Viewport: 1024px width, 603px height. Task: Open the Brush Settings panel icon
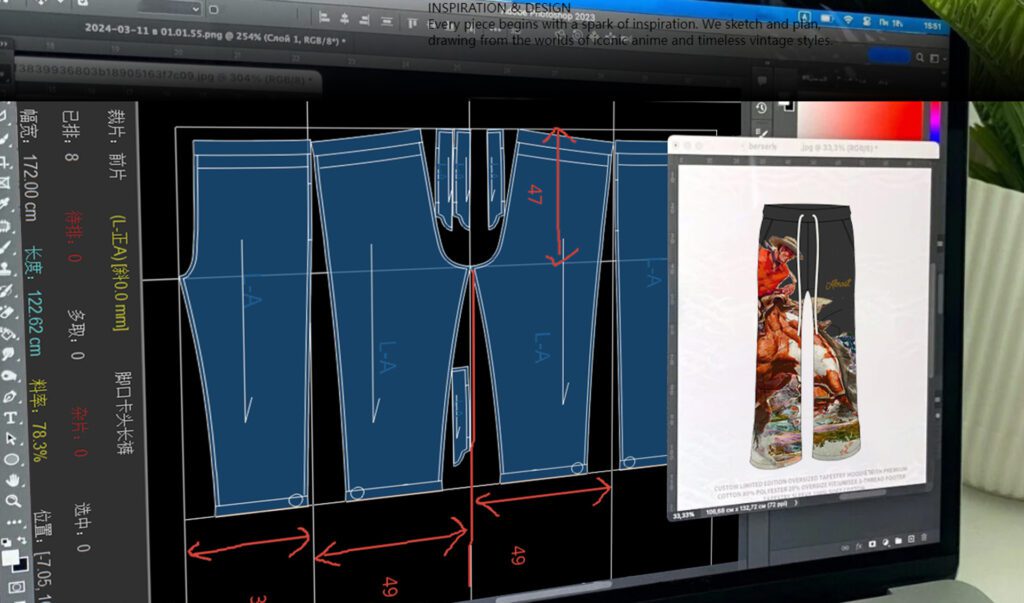(760, 133)
